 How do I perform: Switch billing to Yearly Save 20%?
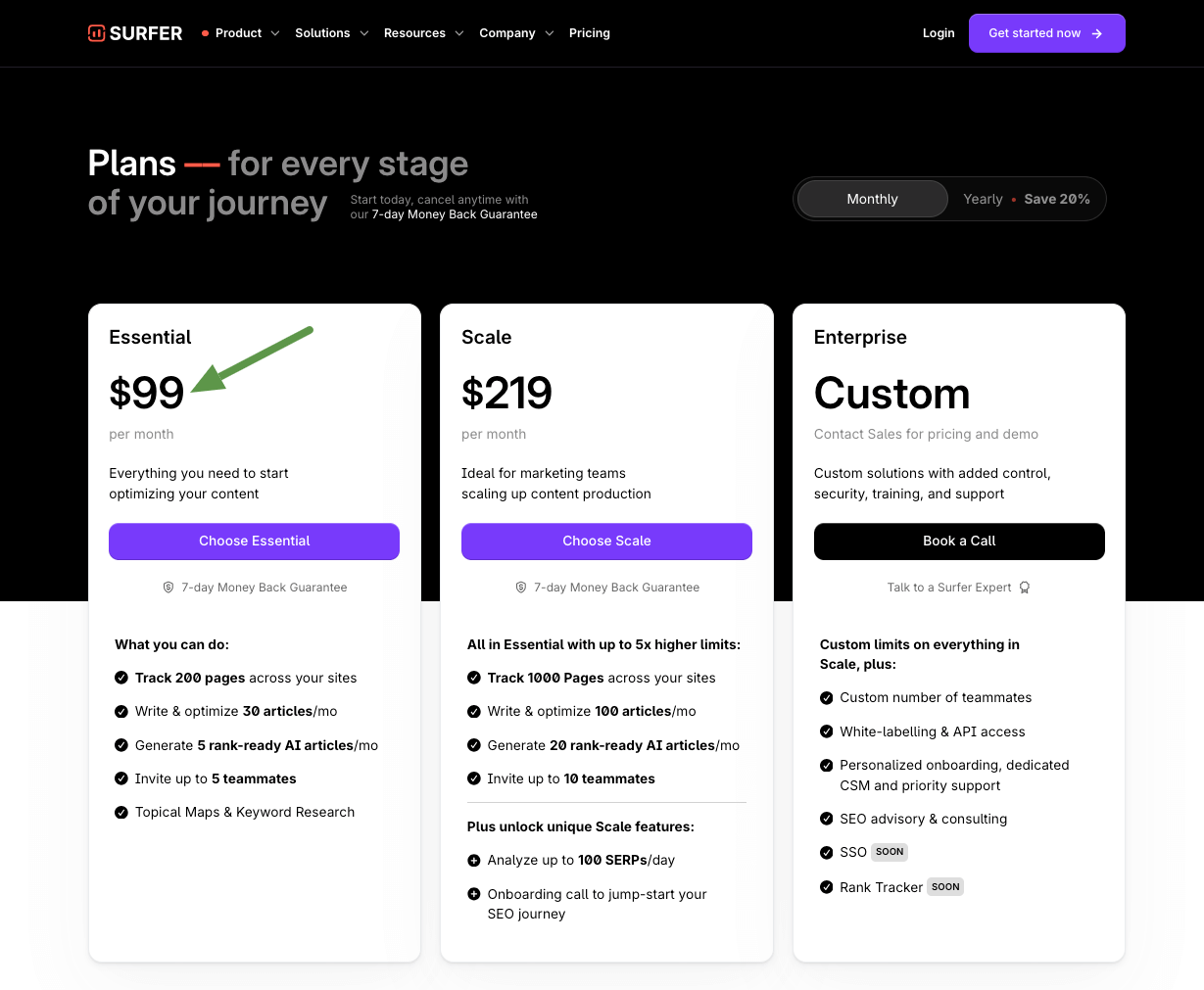1026,199
